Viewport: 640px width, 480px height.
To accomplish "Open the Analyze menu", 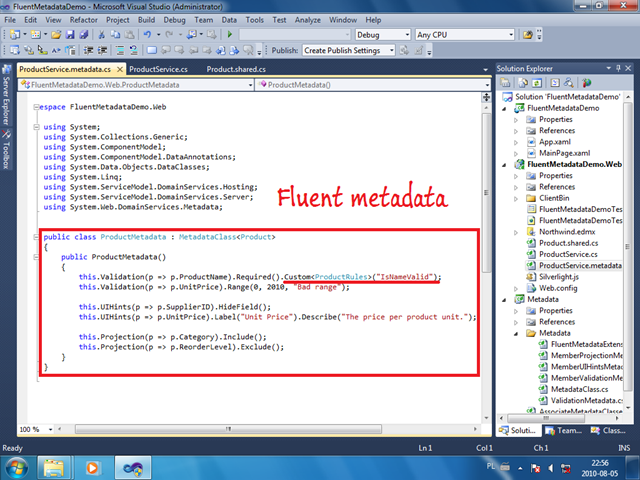I will 308,20.
